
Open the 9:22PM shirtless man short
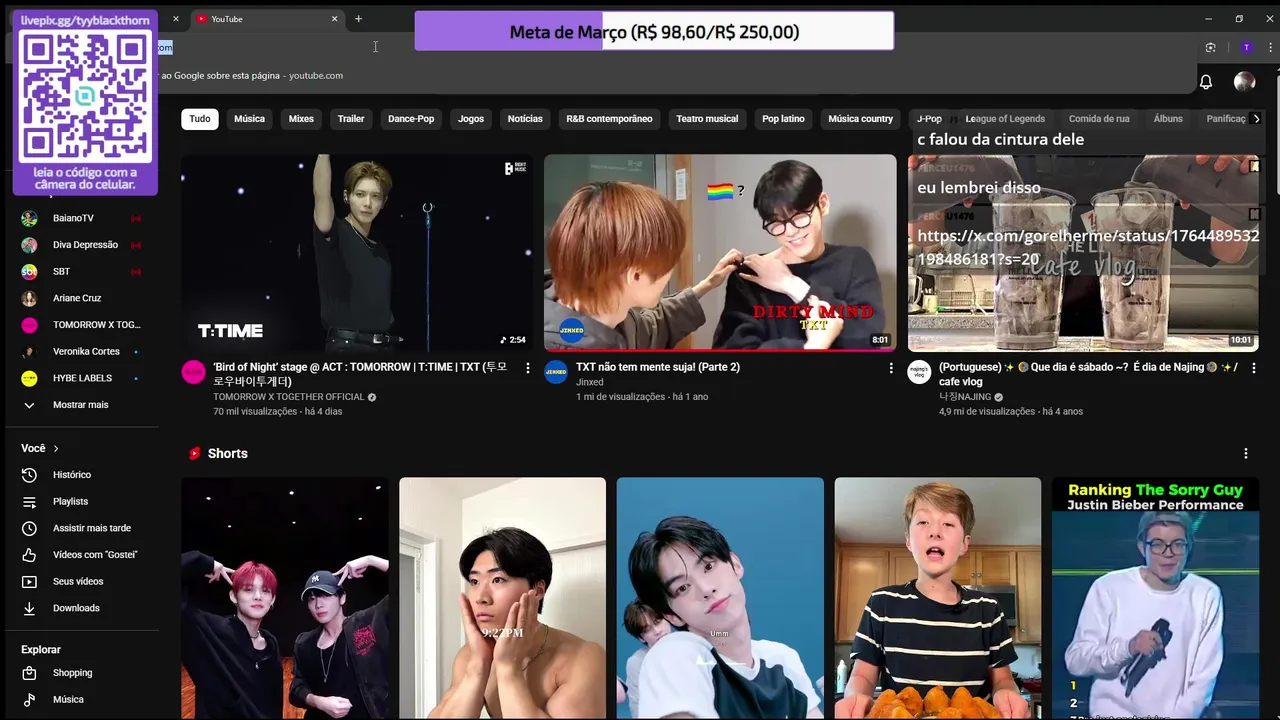coord(502,598)
